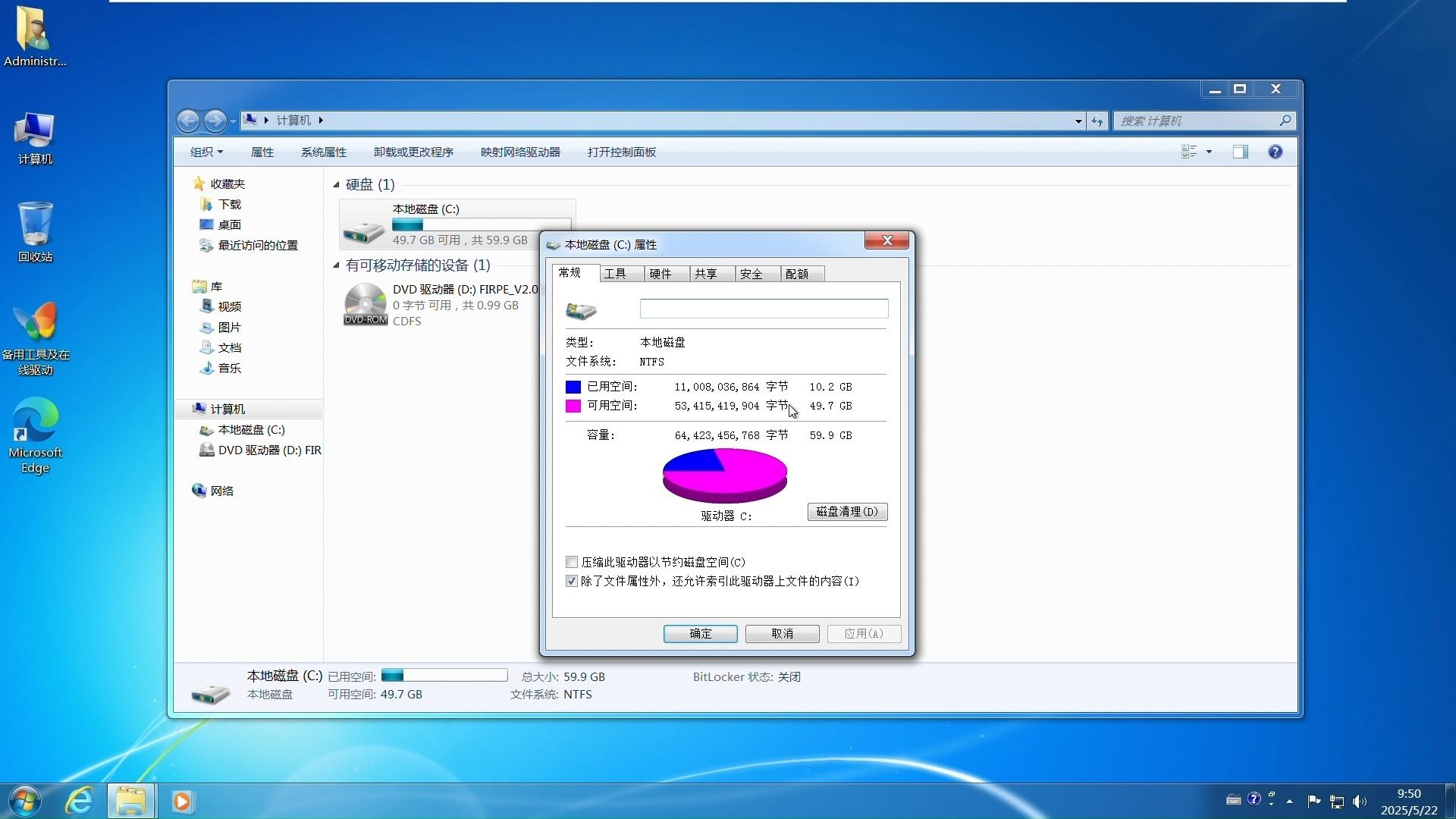The width and height of the screenshot is (1456, 819).
Task: Click the 搜索 计算机 search box
Action: point(1204,121)
